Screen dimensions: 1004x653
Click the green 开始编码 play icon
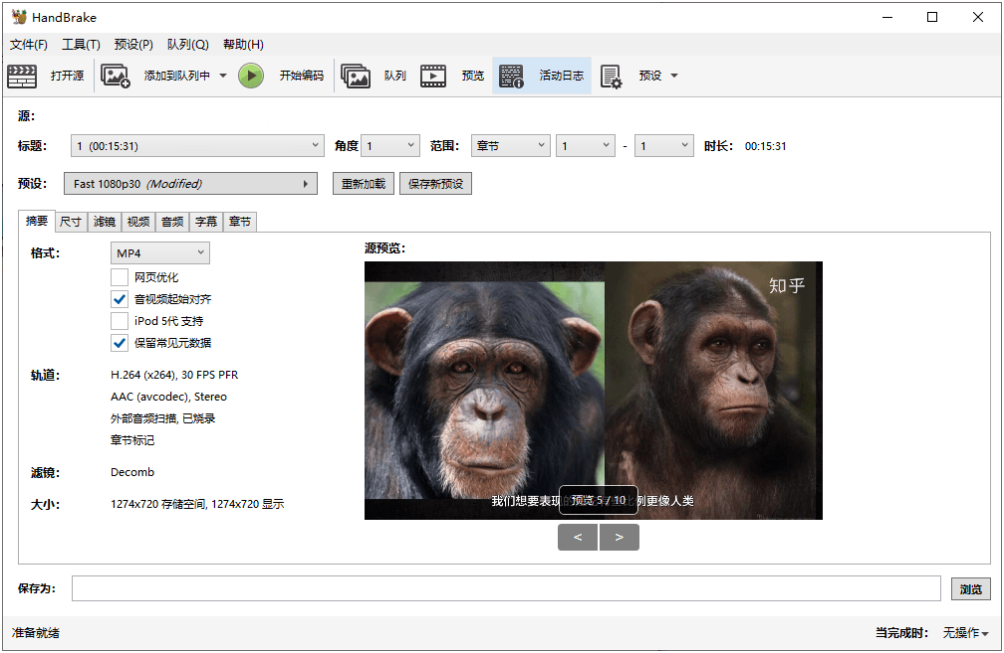[x=251, y=76]
